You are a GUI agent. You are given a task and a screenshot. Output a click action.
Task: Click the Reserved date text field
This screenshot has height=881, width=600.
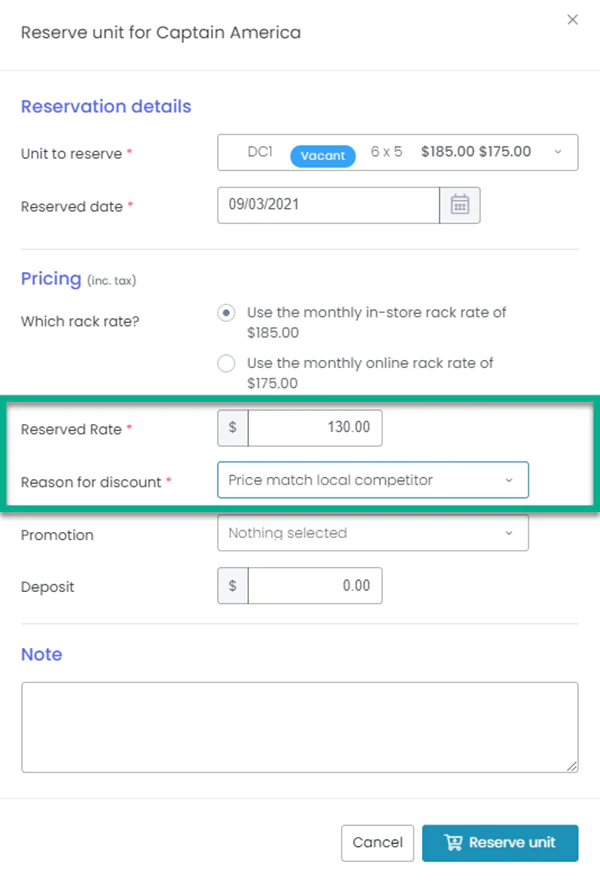click(x=328, y=205)
